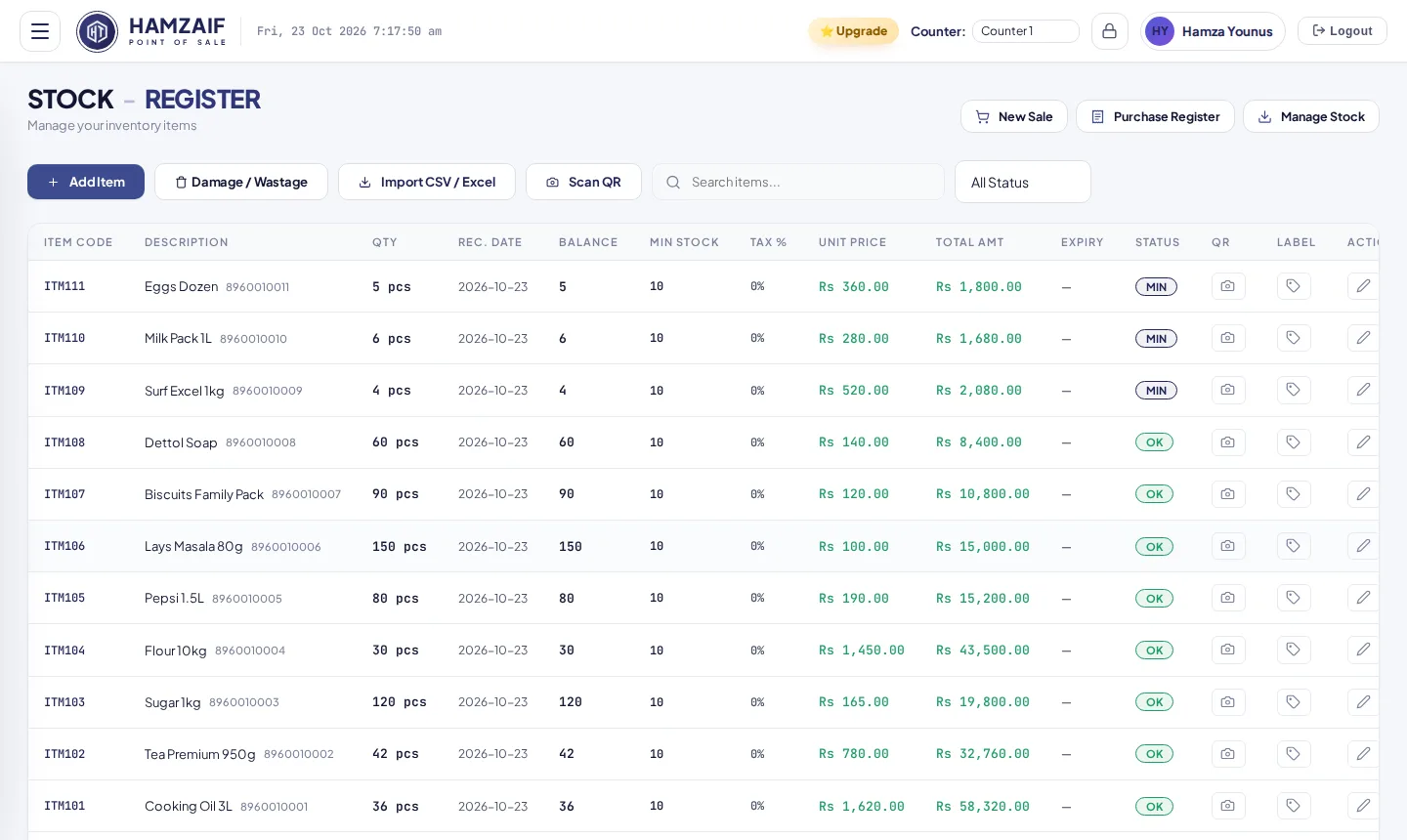Edit Cooking Oil 3L with pencil icon
This screenshot has height=840, width=1407.
[x=1363, y=806]
